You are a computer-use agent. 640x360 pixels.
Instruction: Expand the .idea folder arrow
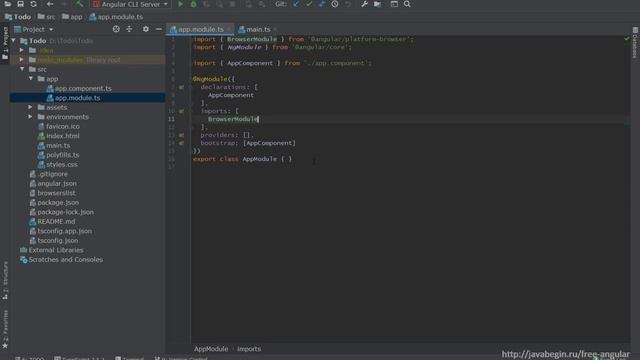[x=22, y=50]
